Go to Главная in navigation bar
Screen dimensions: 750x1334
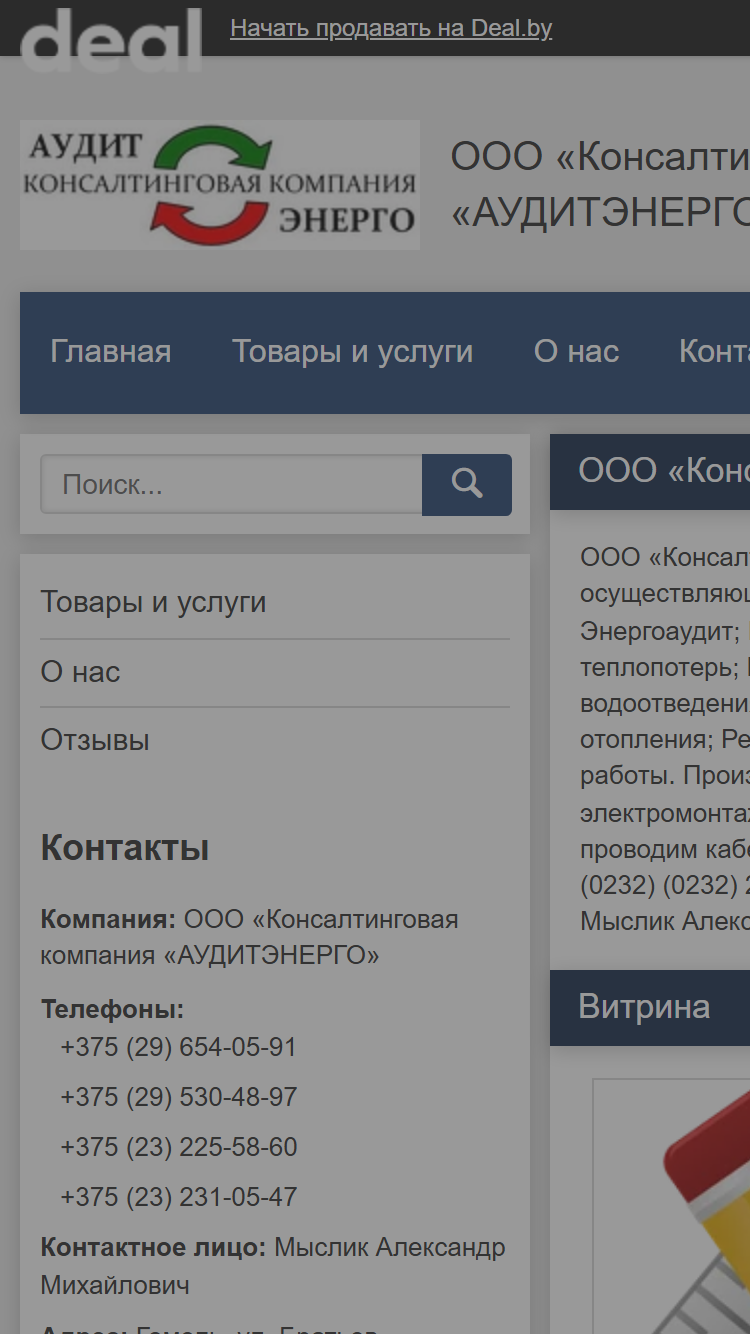point(111,352)
